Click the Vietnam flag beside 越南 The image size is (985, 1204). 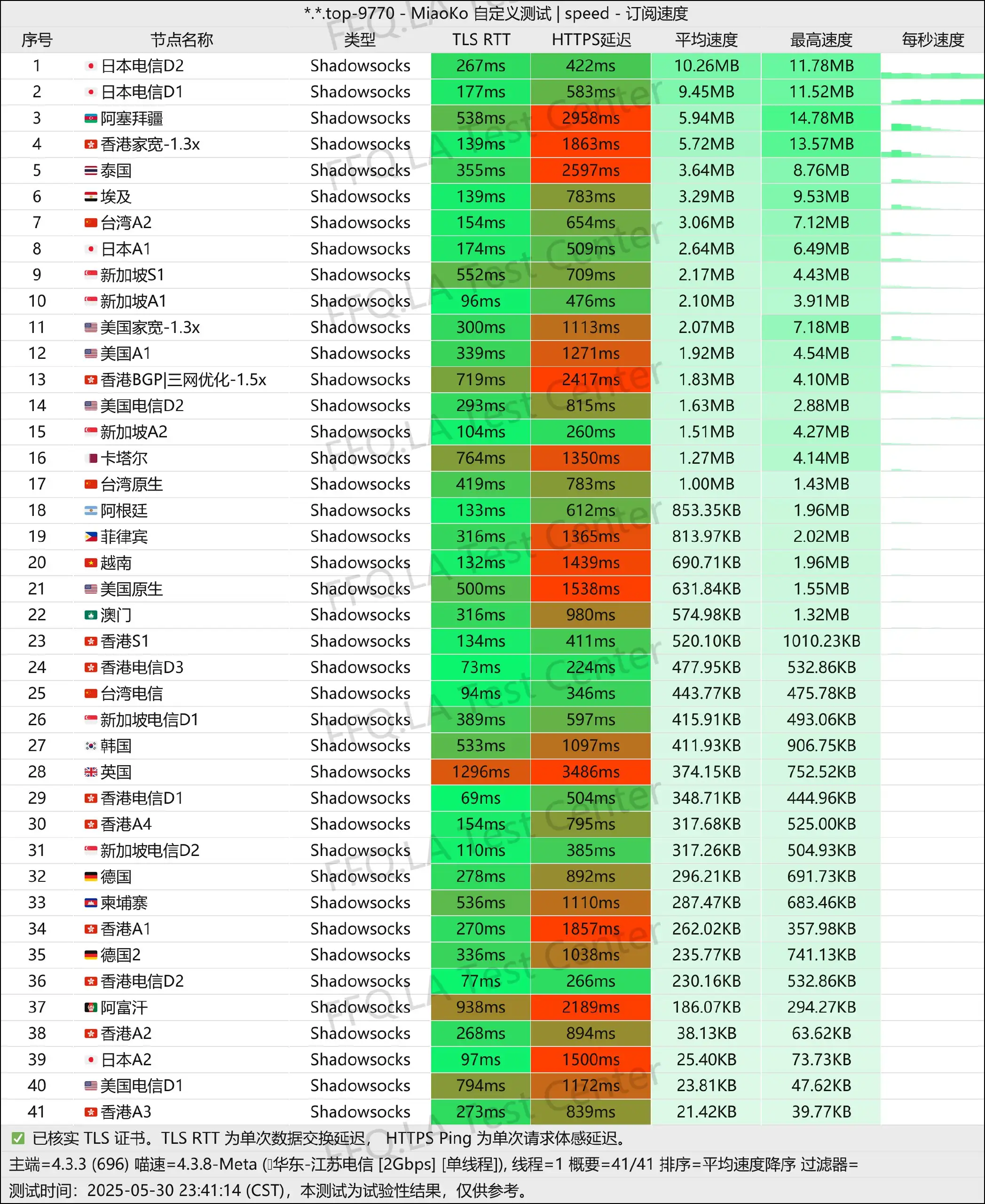pos(91,562)
